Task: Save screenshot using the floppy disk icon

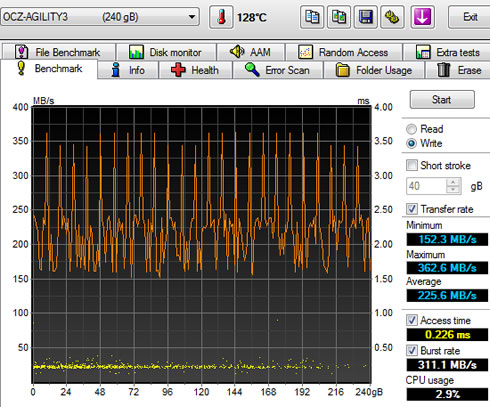Action: click(x=365, y=17)
